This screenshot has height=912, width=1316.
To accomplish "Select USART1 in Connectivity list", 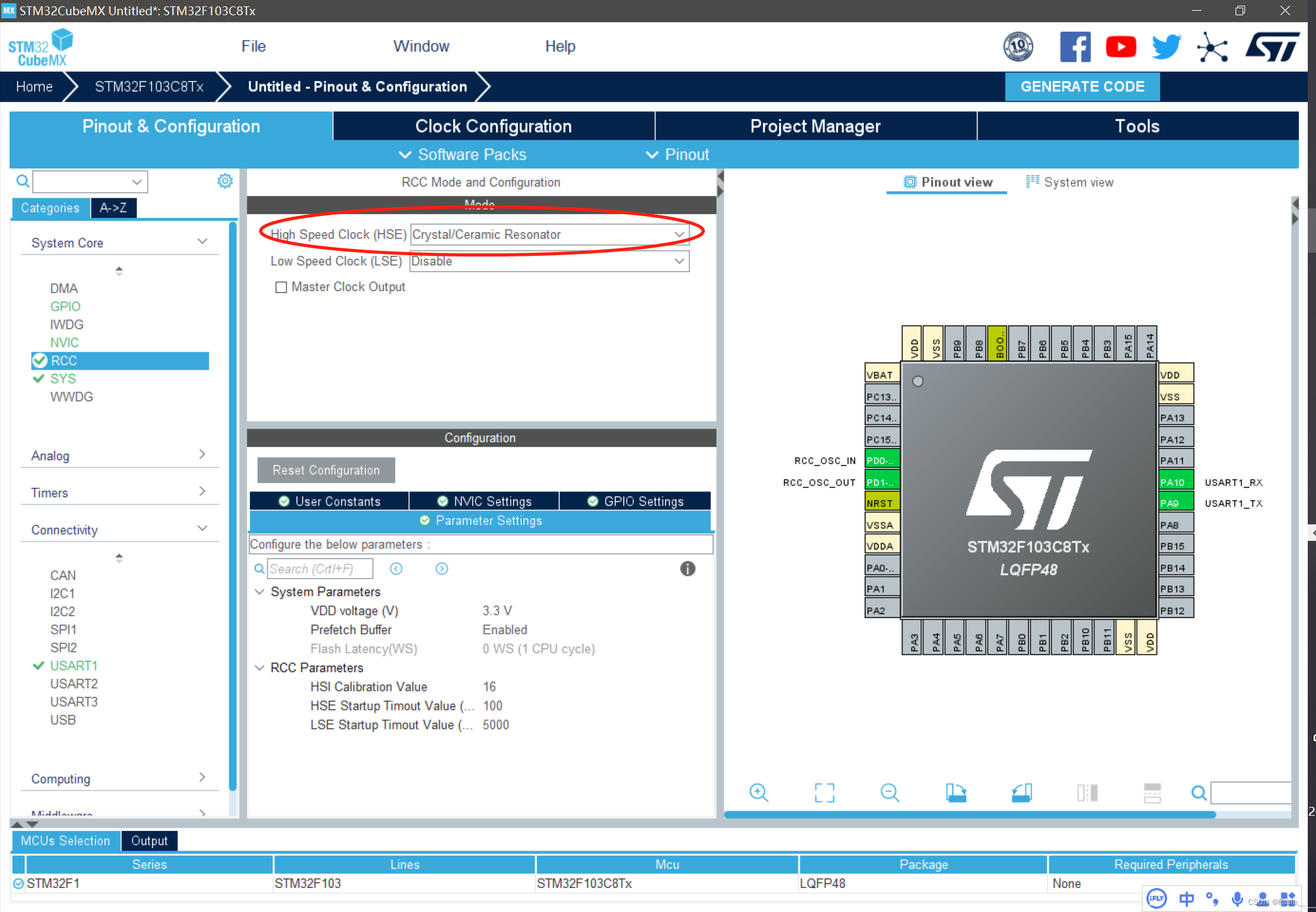I will coord(74,666).
